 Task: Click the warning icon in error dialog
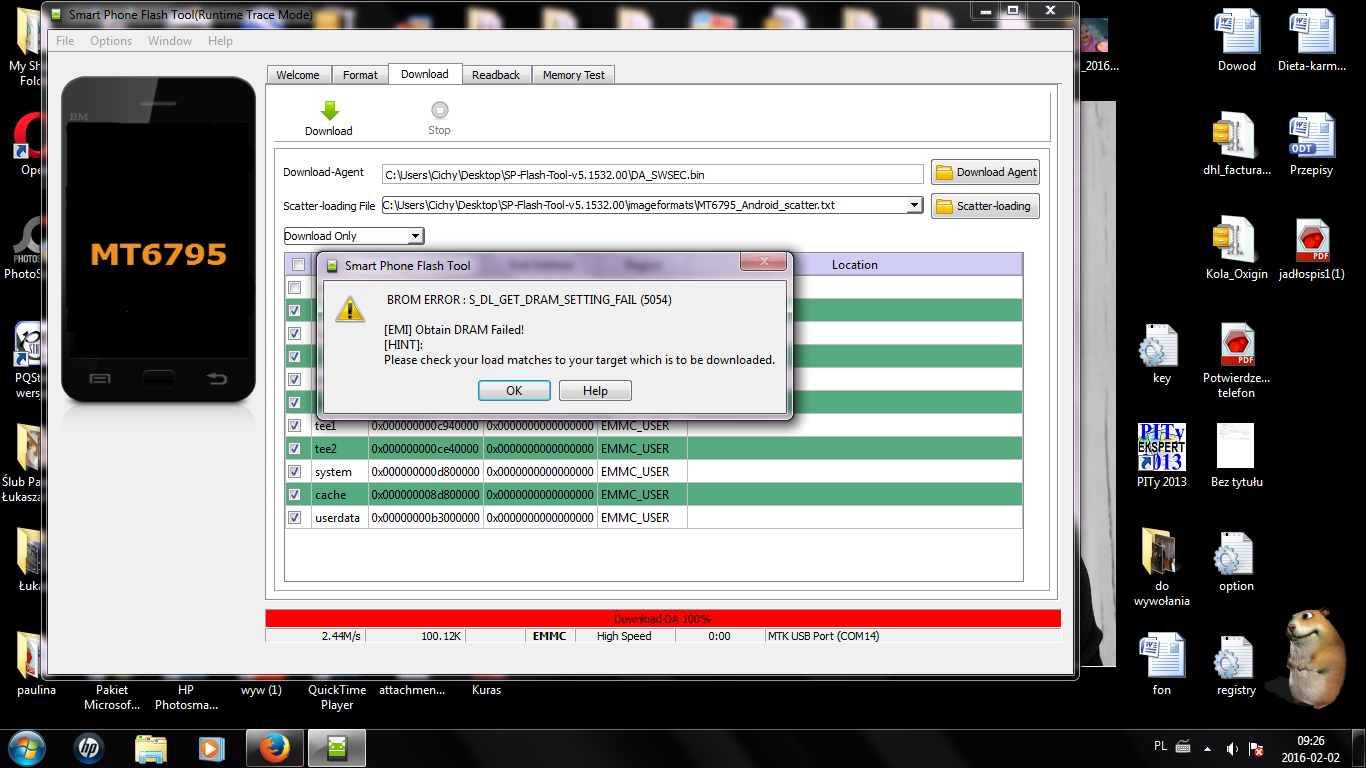[350, 308]
